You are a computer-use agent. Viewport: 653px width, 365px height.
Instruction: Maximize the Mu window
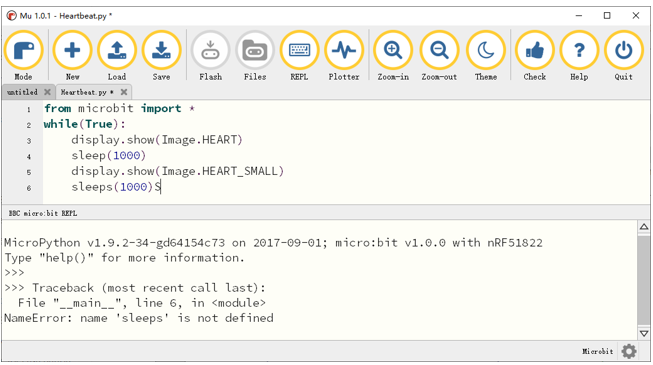(x=607, y=16)
